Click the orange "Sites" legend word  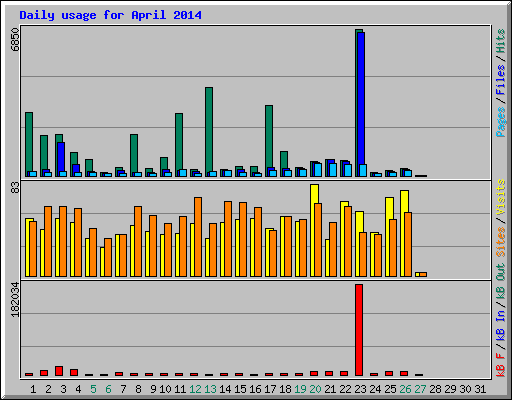coord(501,242)
